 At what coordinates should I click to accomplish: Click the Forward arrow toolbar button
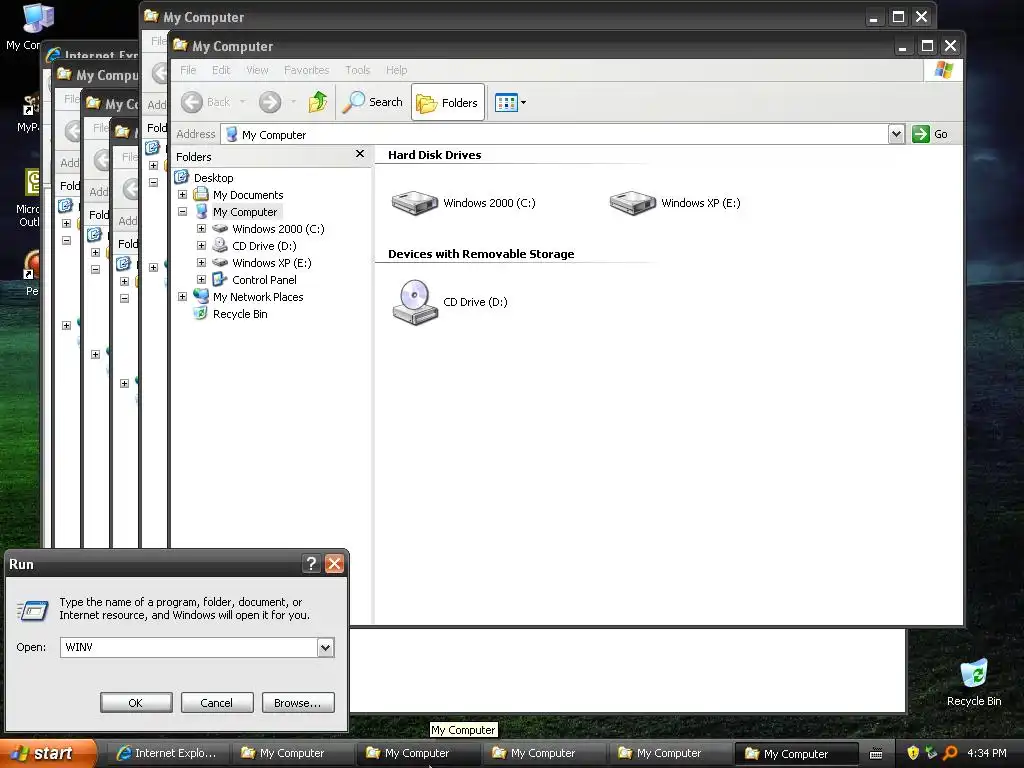tap(270, 102)
